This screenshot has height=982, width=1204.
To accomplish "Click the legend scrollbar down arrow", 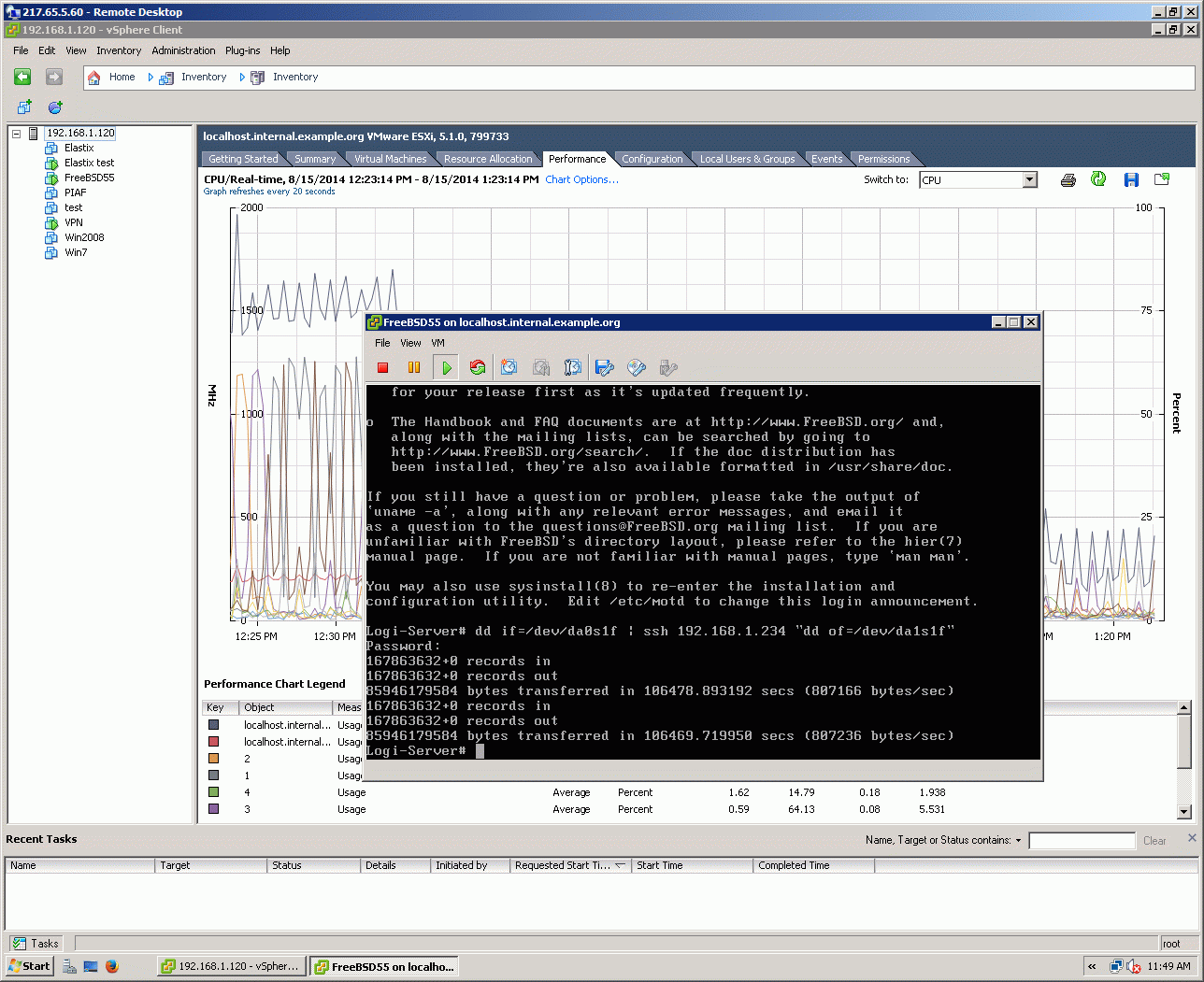I will tap(1184, 811).
